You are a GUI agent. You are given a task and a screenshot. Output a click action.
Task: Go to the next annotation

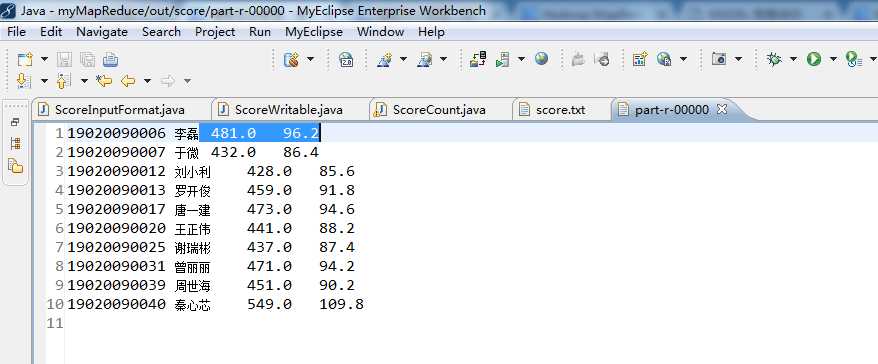pyautogui.click(x=24, y=81)
